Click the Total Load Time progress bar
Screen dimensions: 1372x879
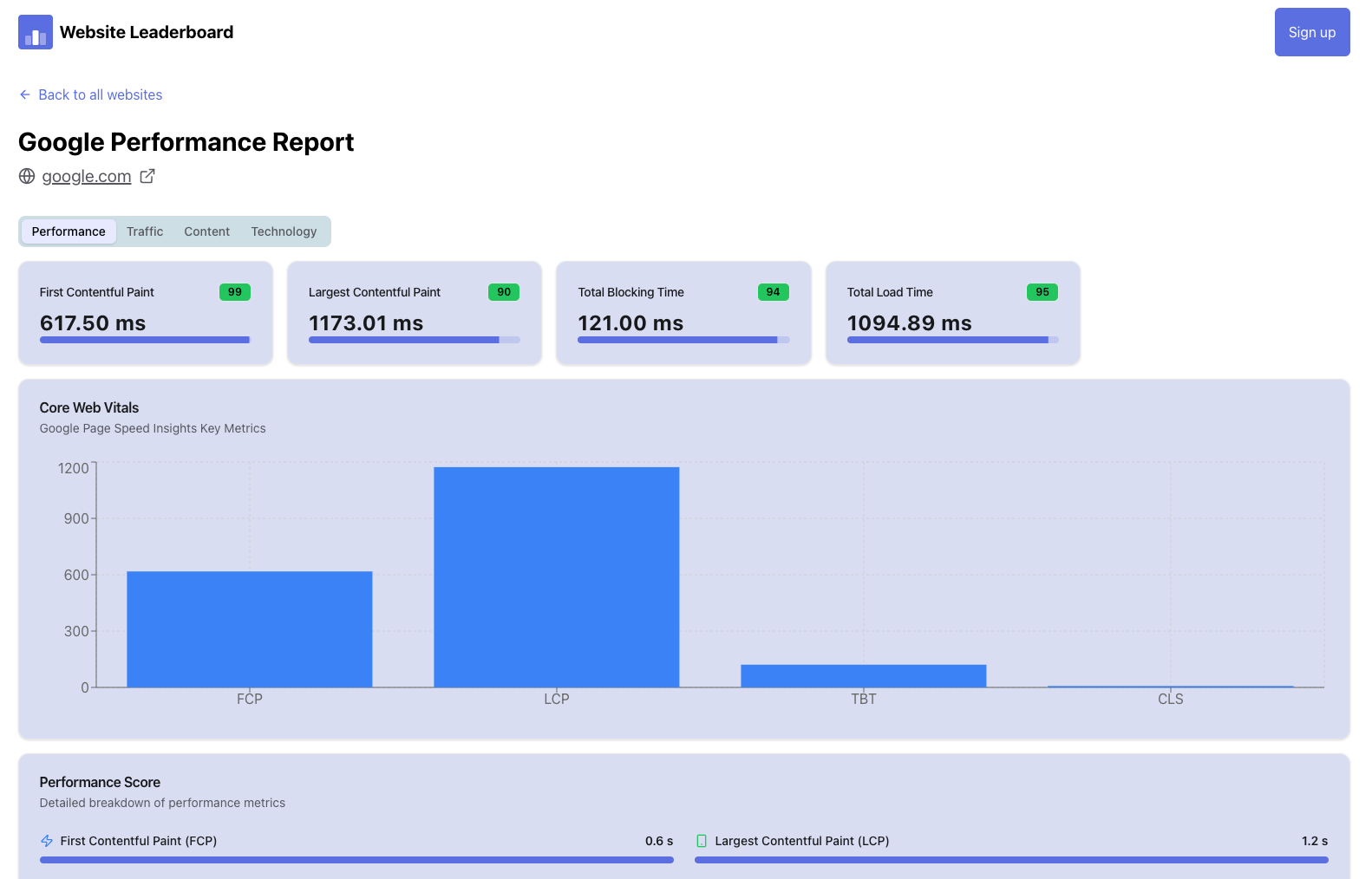pos(953,340)
